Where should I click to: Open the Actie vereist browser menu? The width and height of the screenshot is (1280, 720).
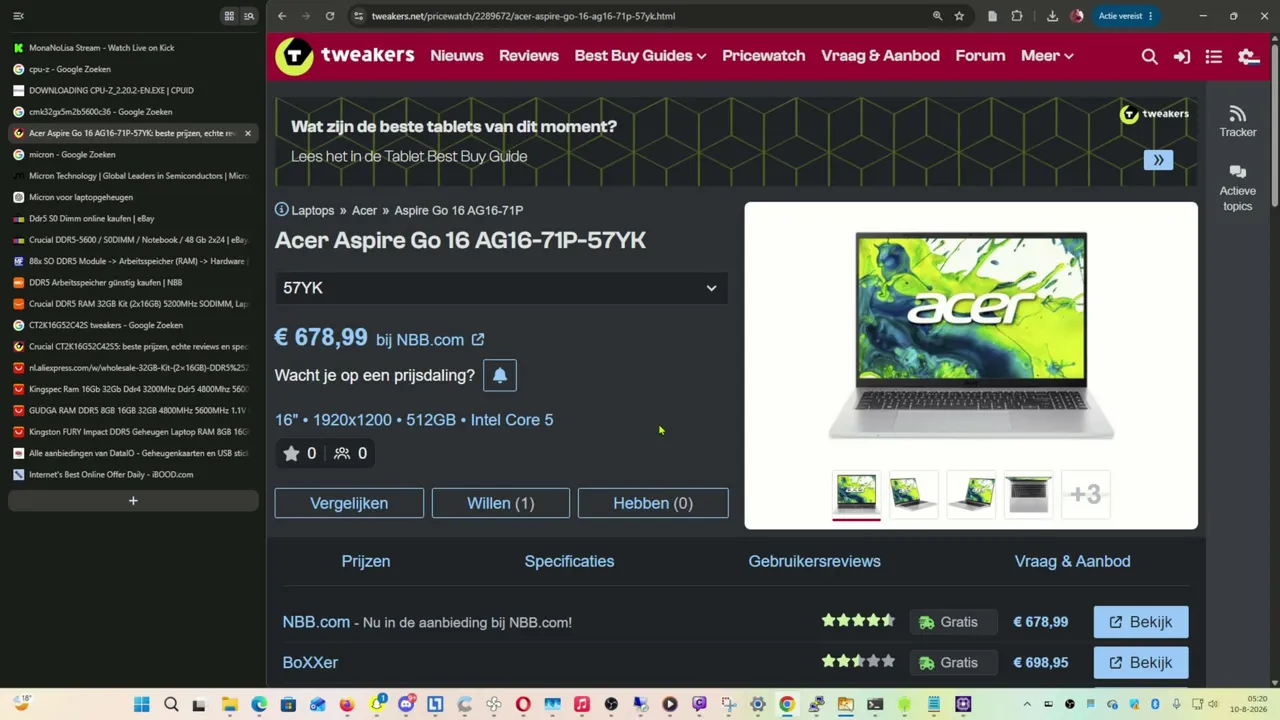(x=1126, y=16)
